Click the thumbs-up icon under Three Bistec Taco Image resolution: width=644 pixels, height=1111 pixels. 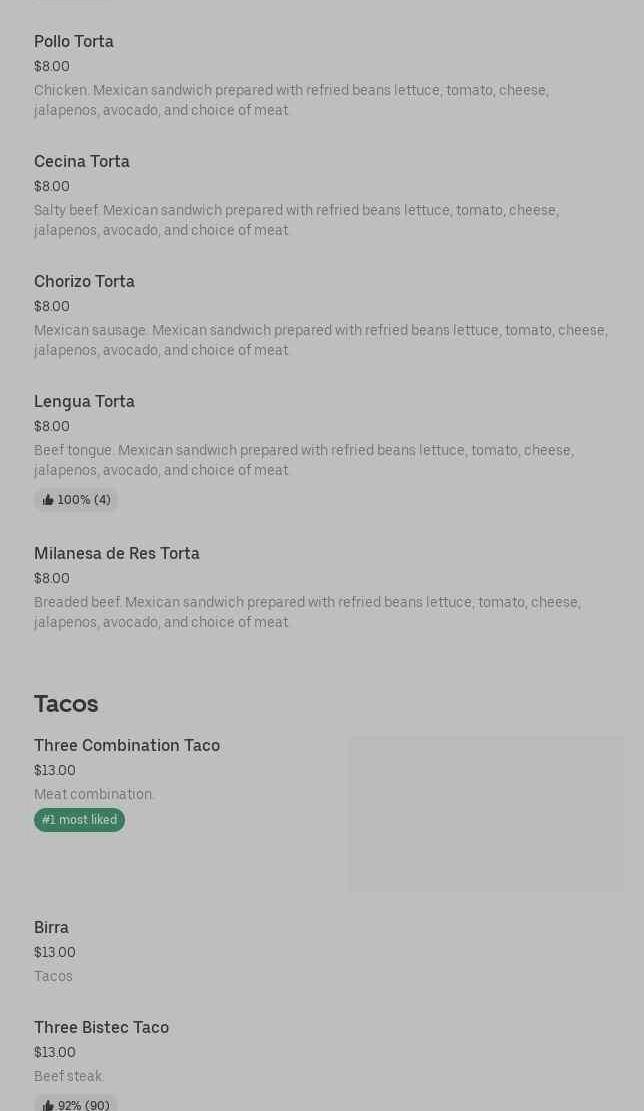pos(48,1105)
